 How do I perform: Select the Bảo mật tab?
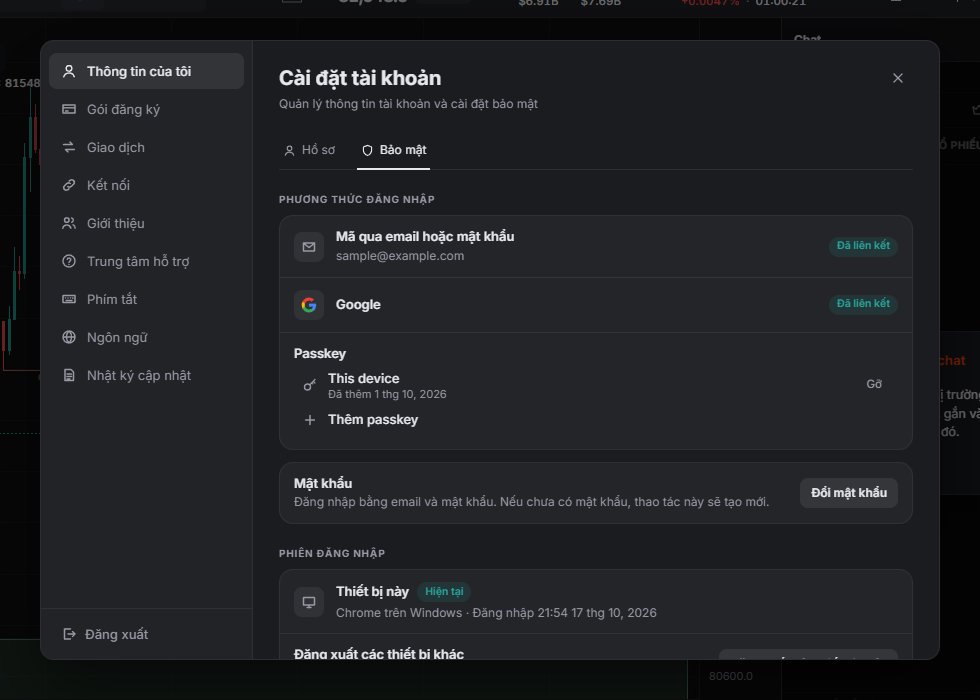coord(394,150)
